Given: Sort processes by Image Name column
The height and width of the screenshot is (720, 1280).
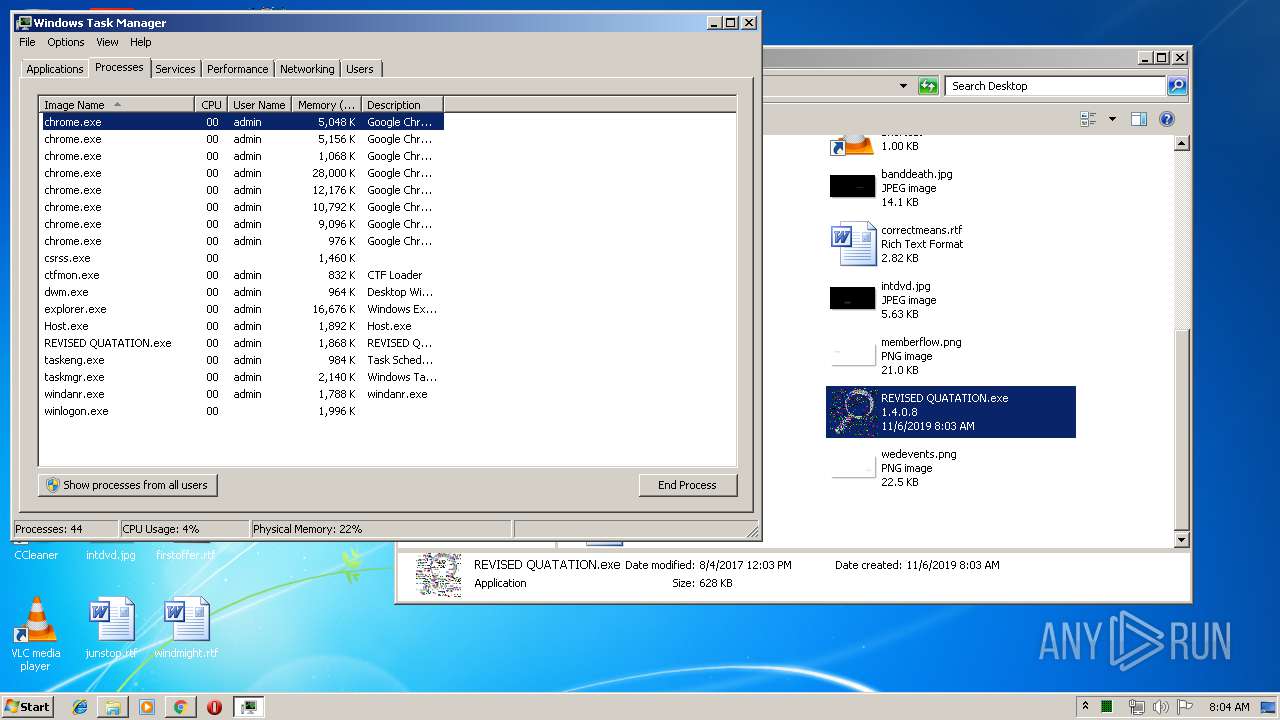Looking at the screenshot, I should pyautogui.click(x=117, y=104).
